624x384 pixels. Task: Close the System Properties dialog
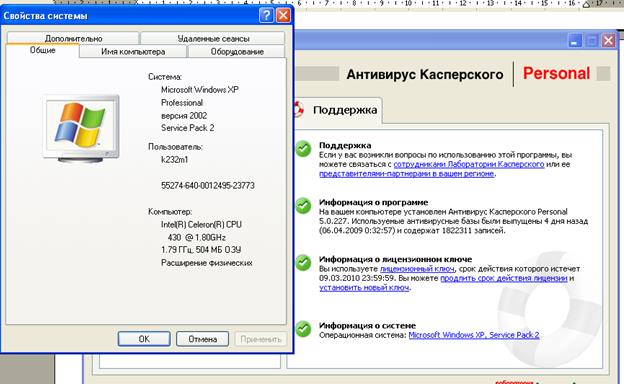(x=283, y=16)
